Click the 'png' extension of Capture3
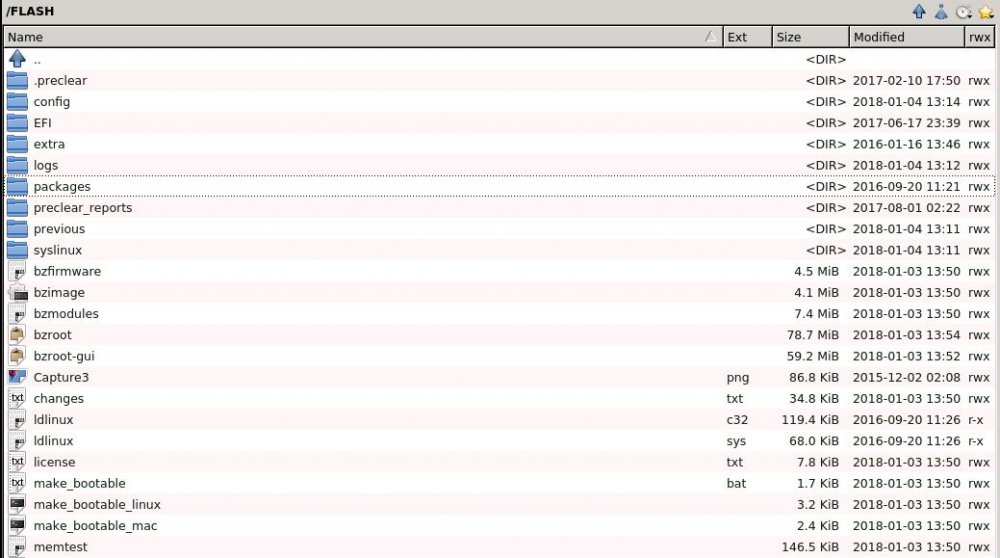The width and height of the screenshot is (1000, 558). coord(737,378)
